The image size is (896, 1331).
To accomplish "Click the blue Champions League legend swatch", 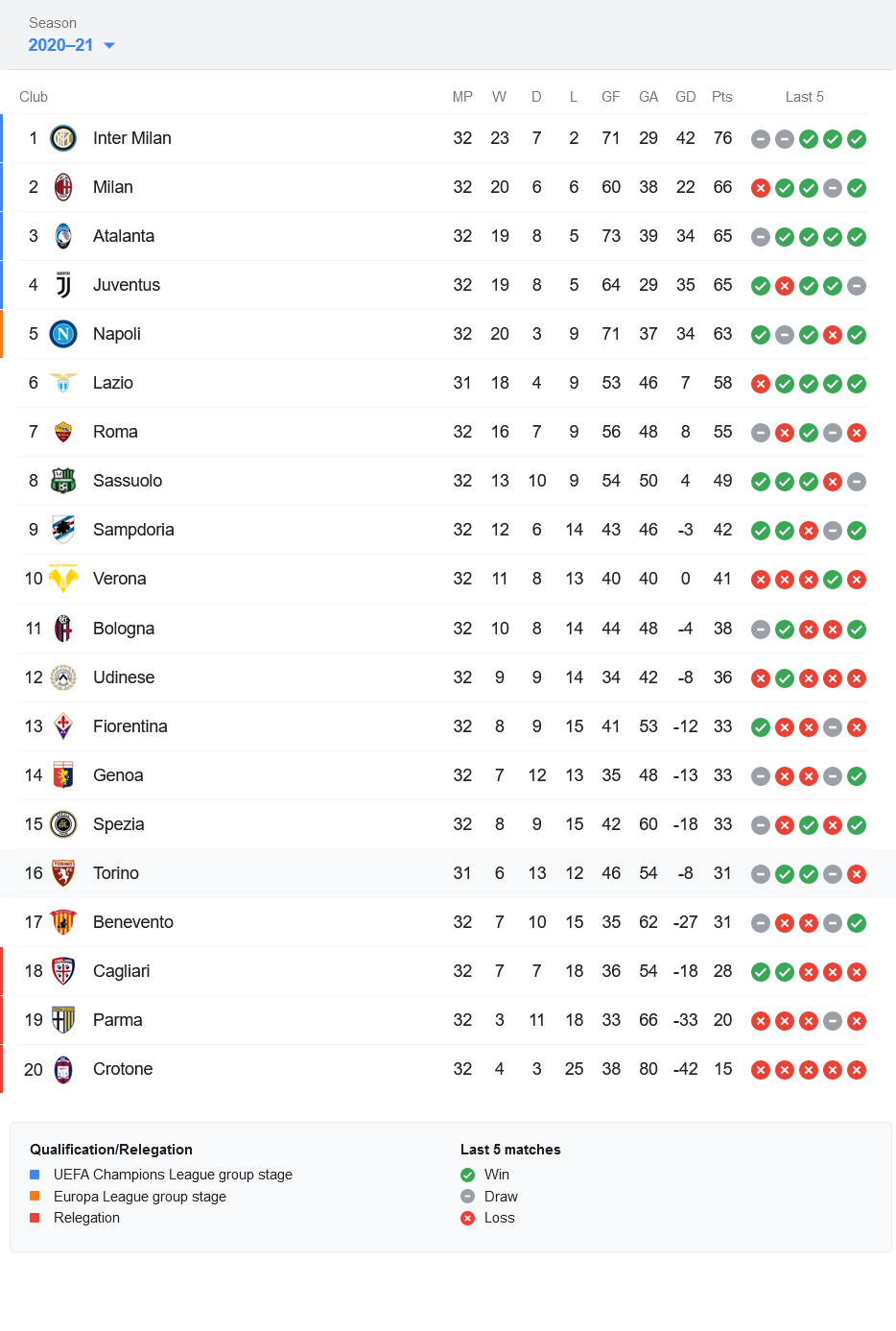I will click(35, 1175).
